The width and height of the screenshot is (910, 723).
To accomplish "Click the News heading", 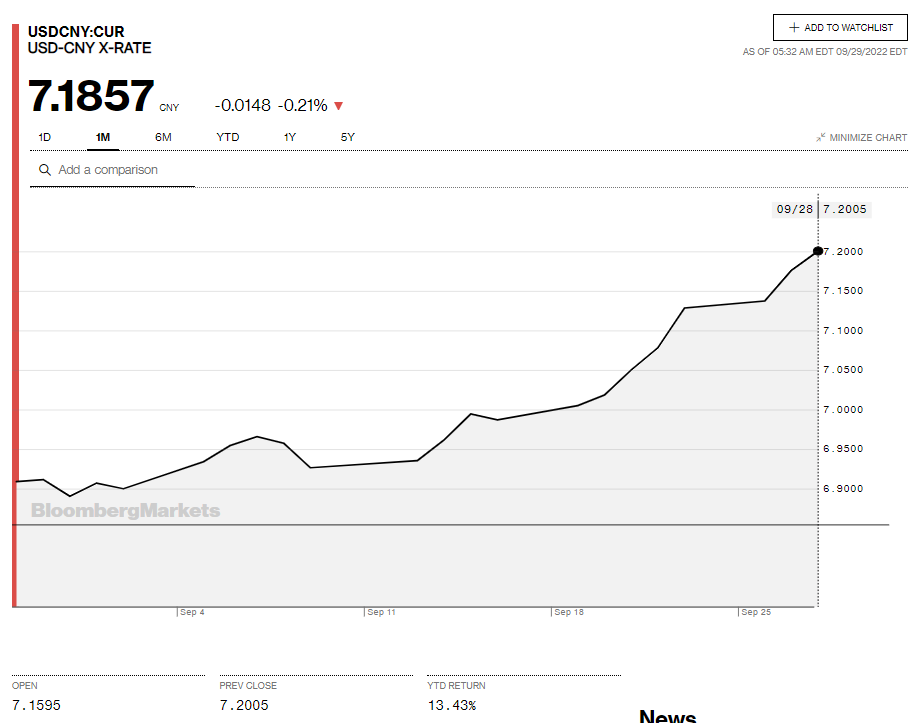I will (667, 716).
